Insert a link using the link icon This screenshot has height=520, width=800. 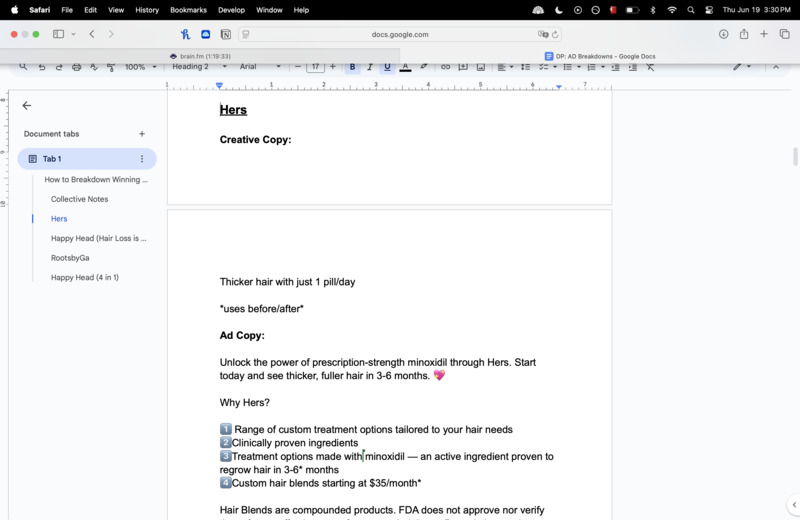coord(445,67)
